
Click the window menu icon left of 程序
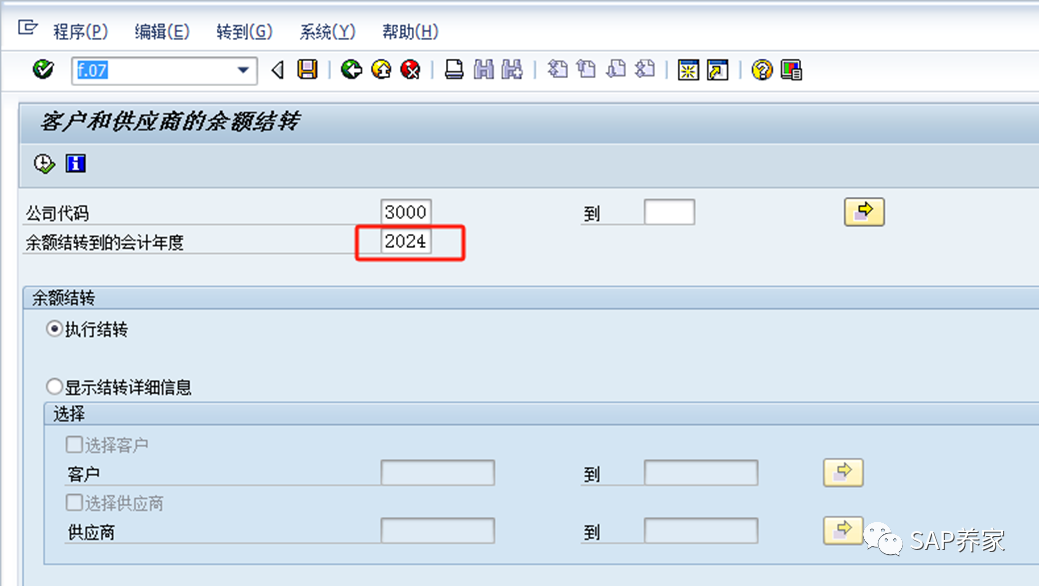27,27
